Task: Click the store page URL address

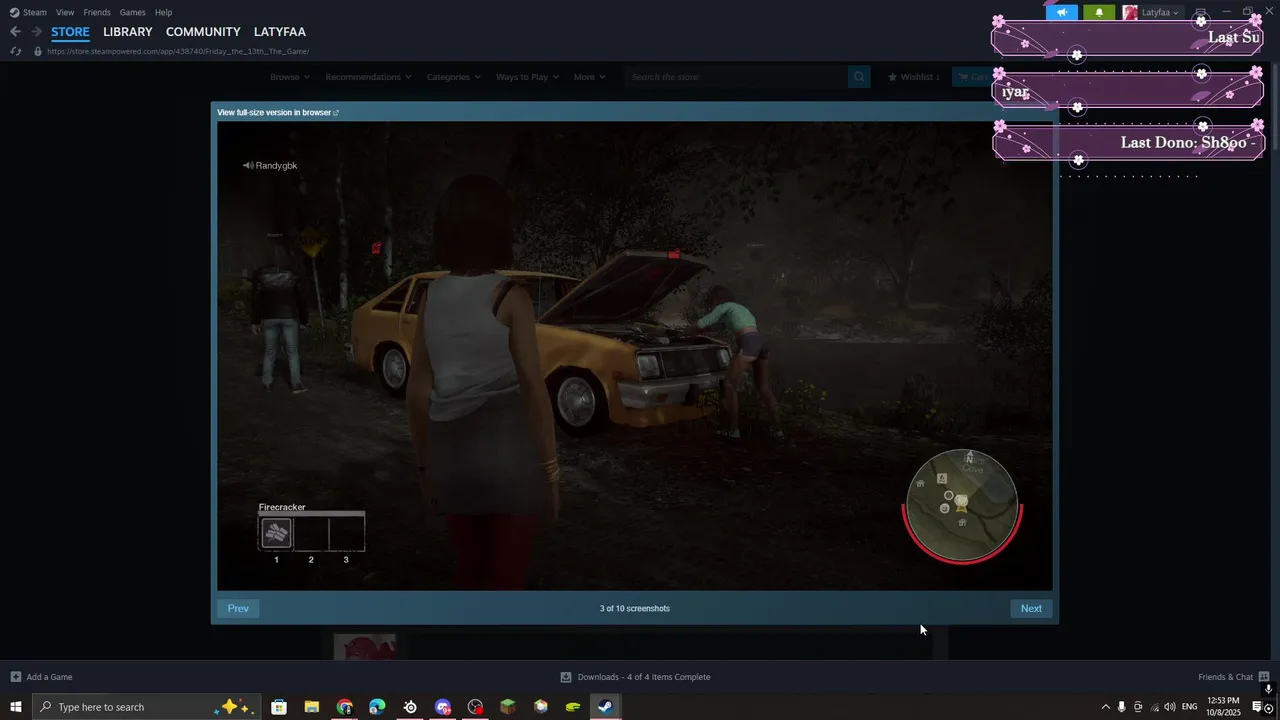Action: pos(178,51)
